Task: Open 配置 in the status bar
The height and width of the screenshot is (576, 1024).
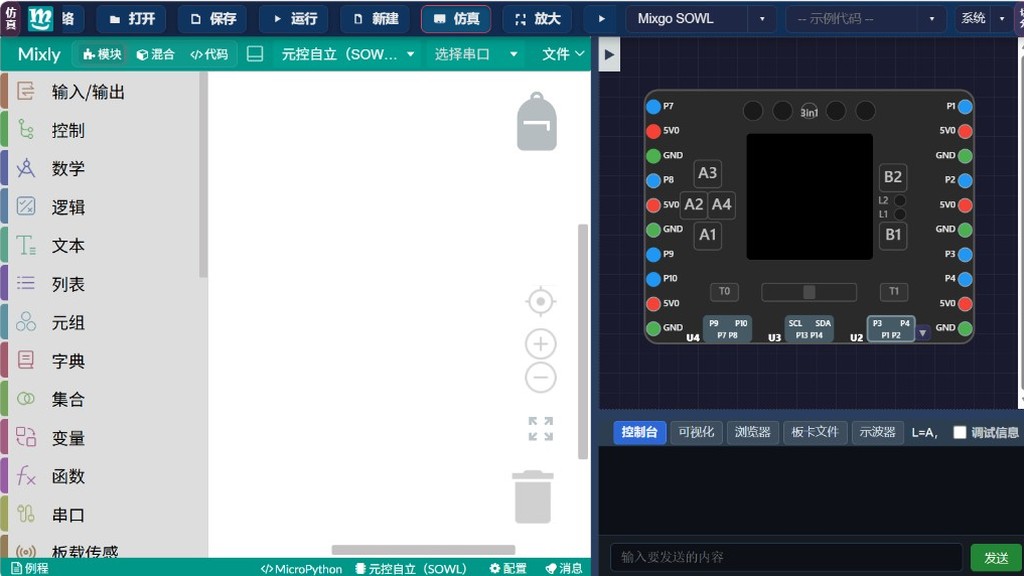Action: point(508,568)
